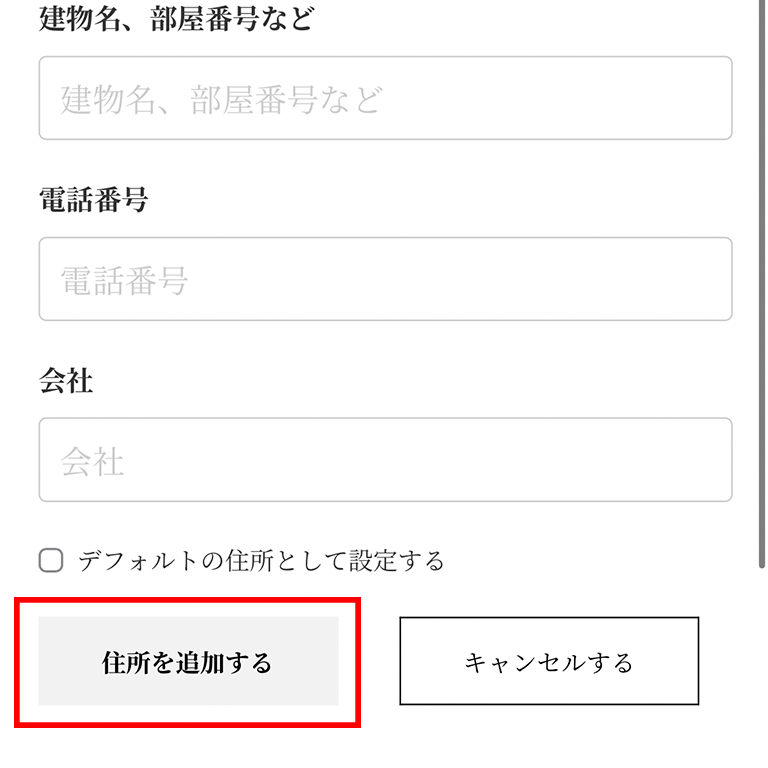Image resolution: width=768 pixels, height=768 pixels.
Task: Click the bold 建物名、部屋番号など label
Action: pyautogui.click(x=176, y=19)
